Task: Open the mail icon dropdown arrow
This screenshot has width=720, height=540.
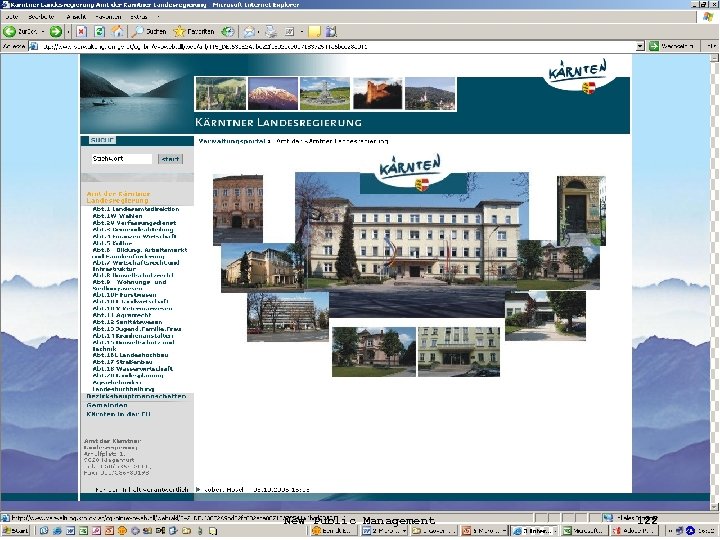Action: pos(259,32)
